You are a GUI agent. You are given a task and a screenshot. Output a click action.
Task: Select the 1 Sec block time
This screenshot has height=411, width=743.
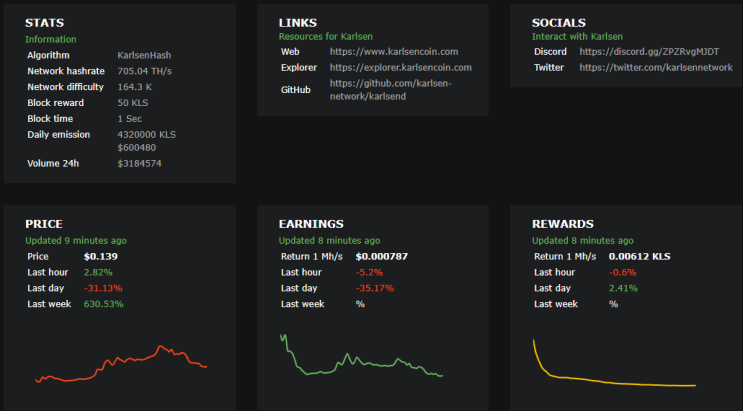[x=129, y=119]
